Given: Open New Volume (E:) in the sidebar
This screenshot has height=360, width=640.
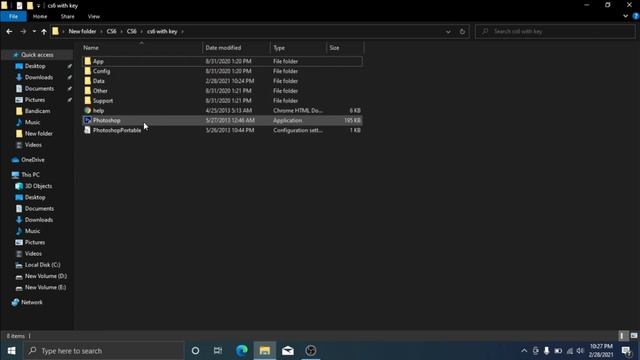Looking at the screenshot, I should (45, 287).
